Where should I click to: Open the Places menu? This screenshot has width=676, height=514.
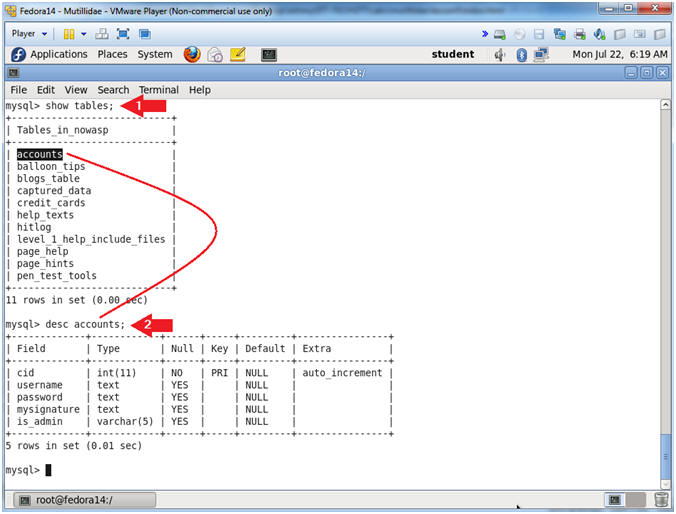pos(112,54)
